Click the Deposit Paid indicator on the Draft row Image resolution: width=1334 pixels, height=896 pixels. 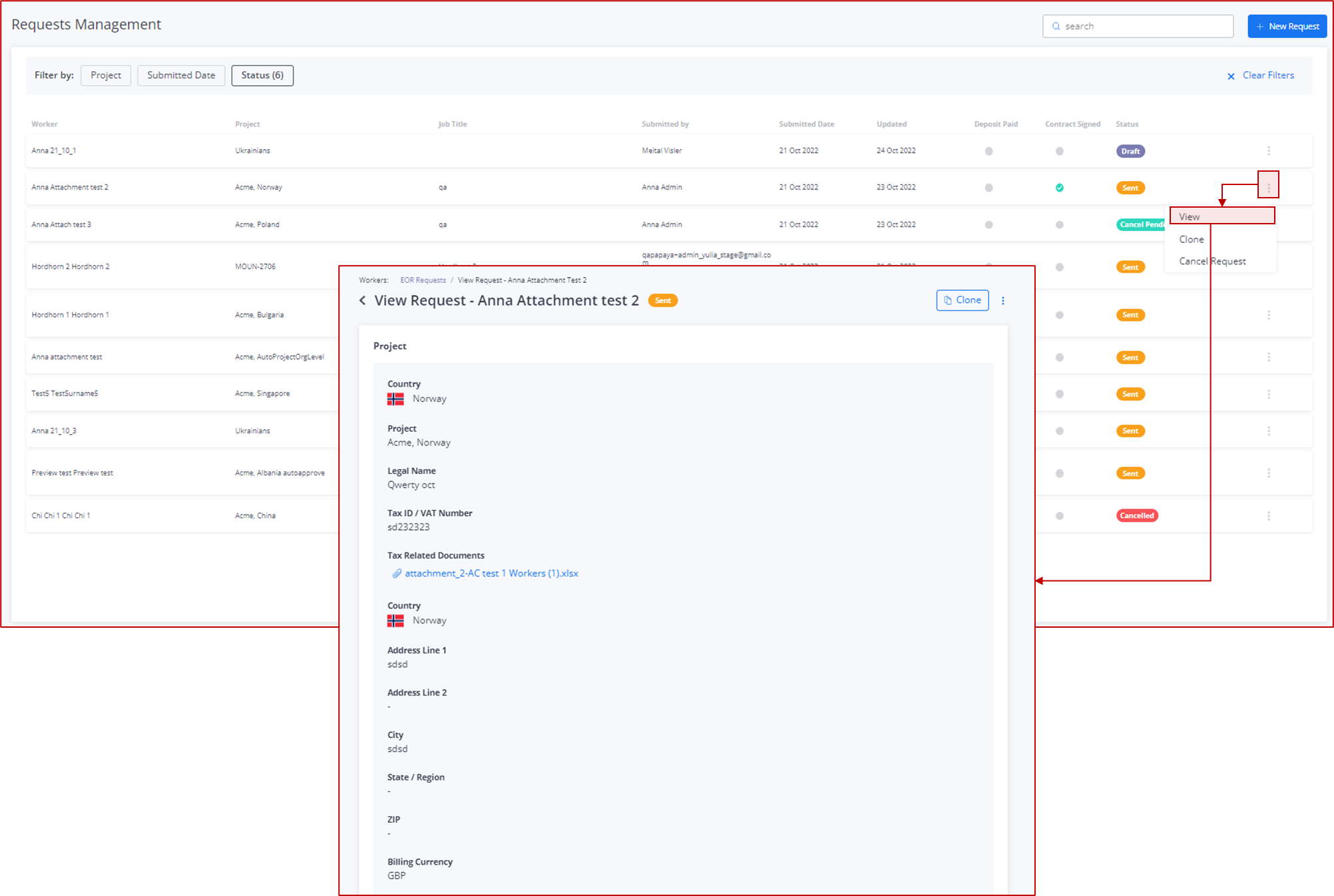pyautogui.click(x=989, y=150)
